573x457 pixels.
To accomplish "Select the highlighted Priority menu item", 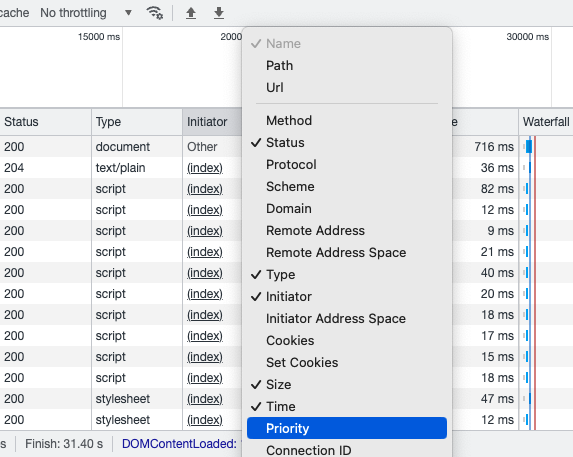I will [346, 428].
